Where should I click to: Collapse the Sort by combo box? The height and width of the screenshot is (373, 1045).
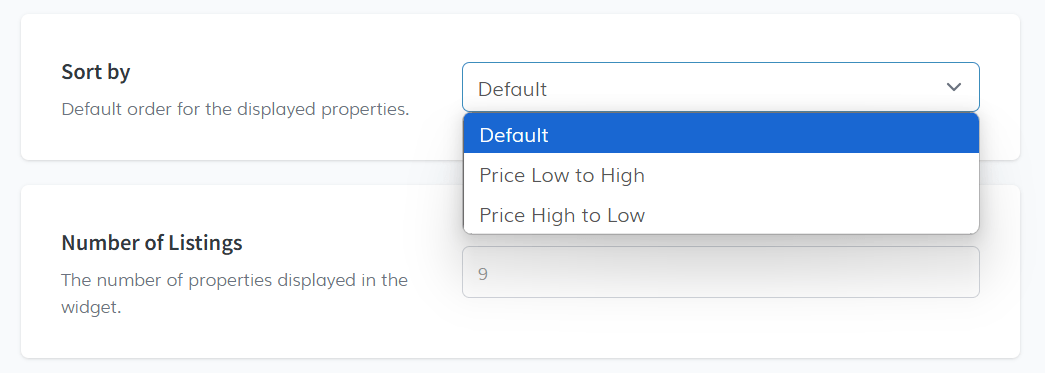[720, 87]
